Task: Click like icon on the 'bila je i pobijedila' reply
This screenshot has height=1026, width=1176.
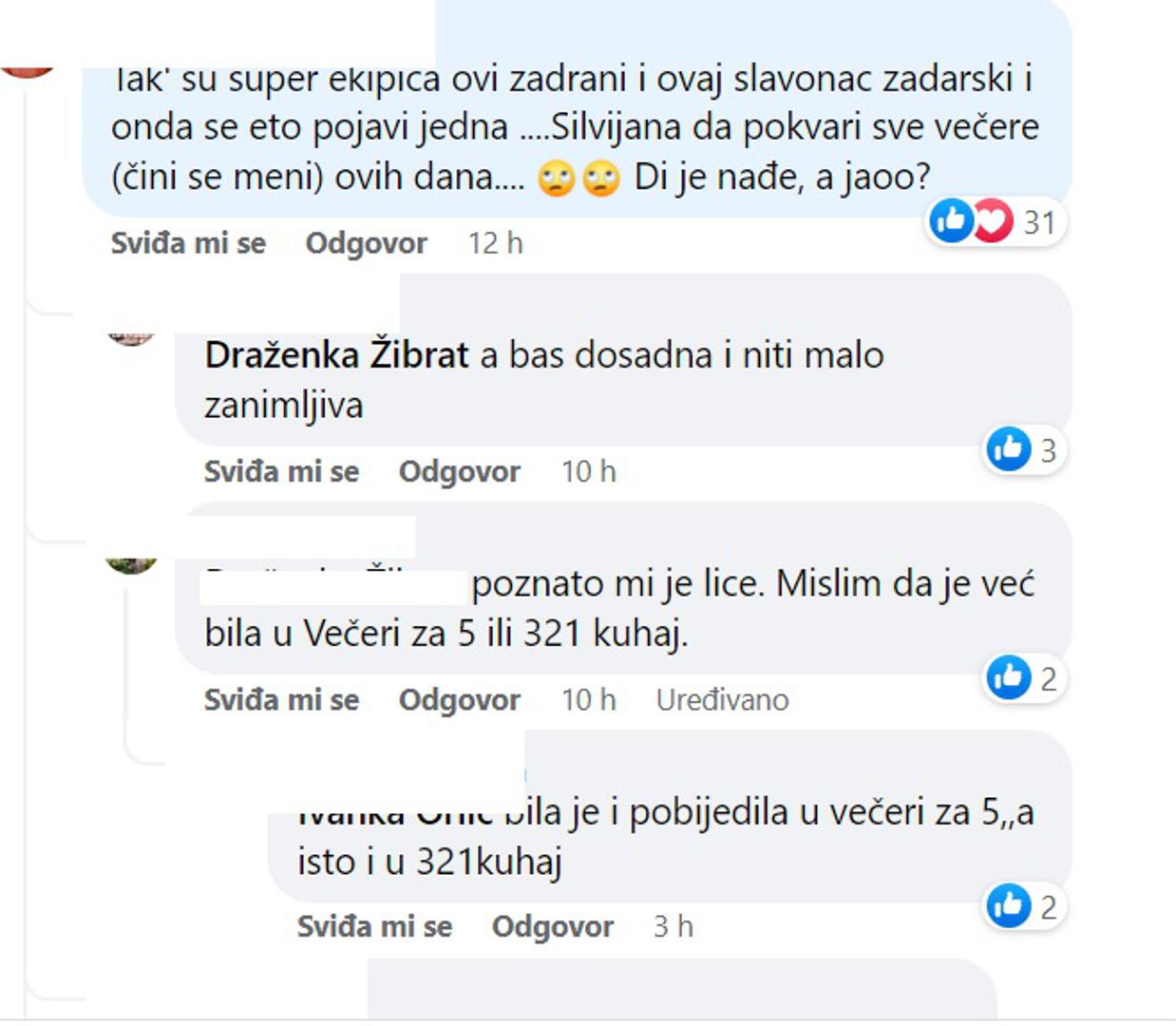Action: pos(1009,905)
